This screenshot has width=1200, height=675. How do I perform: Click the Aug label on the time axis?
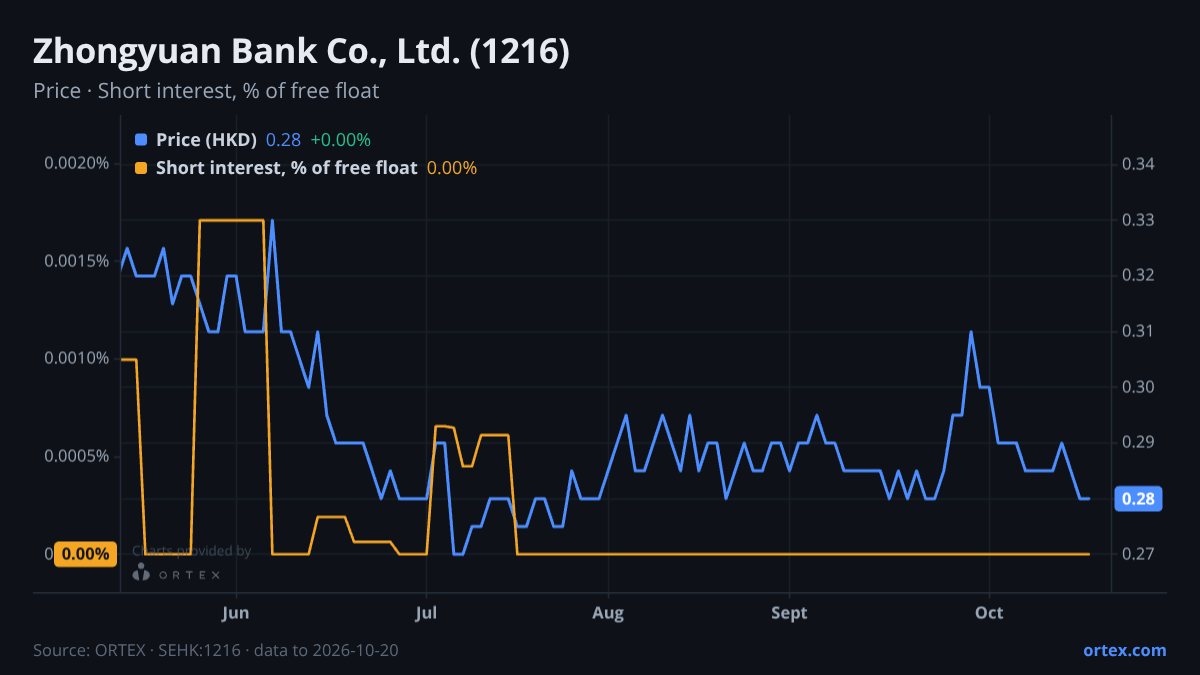click(607, 613)
